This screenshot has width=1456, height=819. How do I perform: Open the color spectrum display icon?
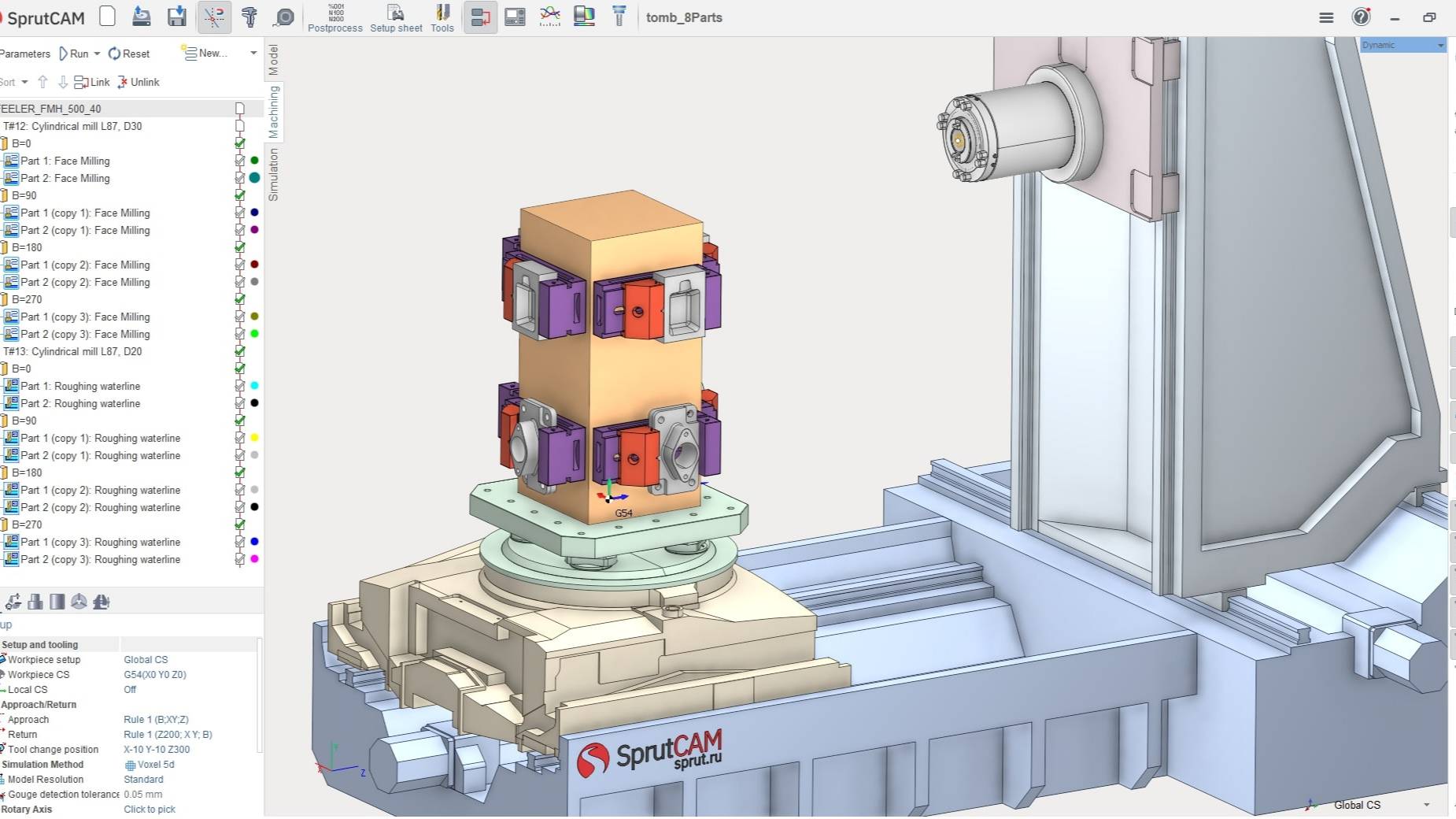tap(585, 17)
